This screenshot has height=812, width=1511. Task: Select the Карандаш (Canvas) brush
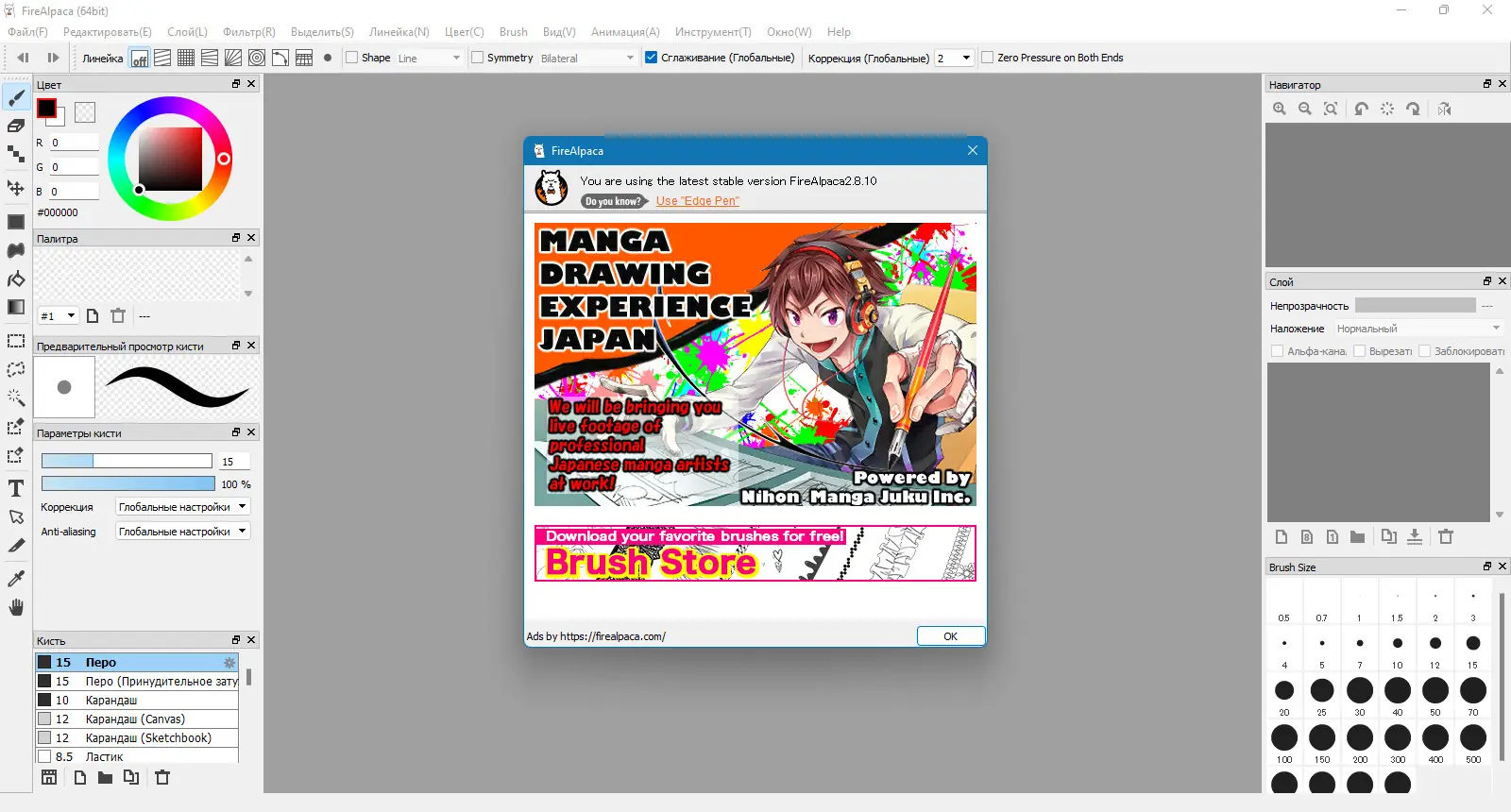tap(137, 719)
